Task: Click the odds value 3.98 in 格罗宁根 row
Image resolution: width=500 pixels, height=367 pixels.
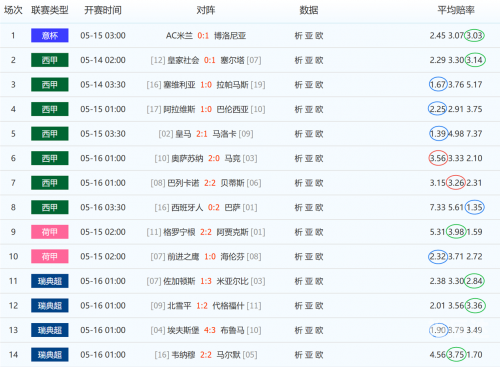Action: coord(456,232)
